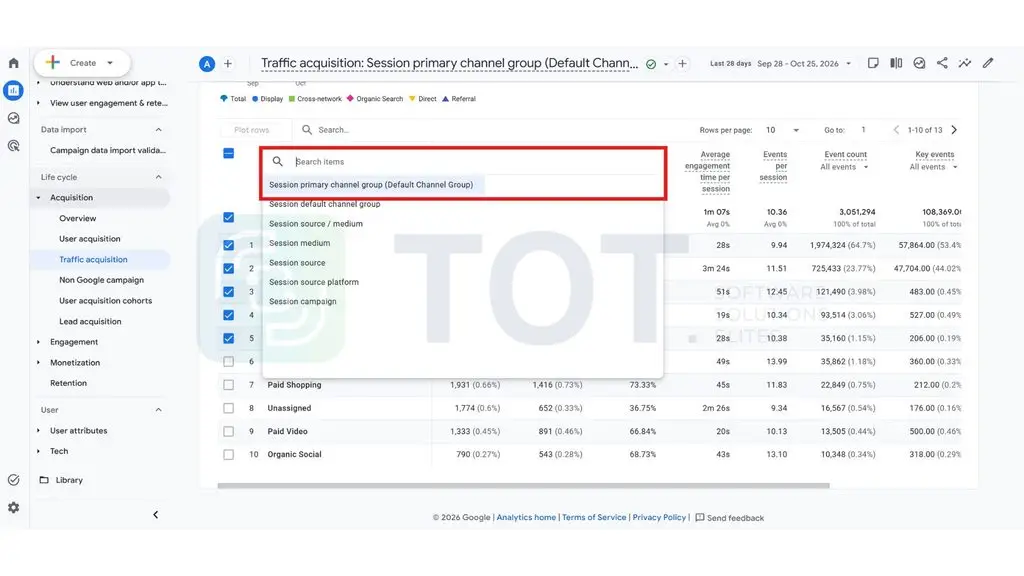
Task: Check the Organic Social row checkbox
Action: (x=229, y=455)
